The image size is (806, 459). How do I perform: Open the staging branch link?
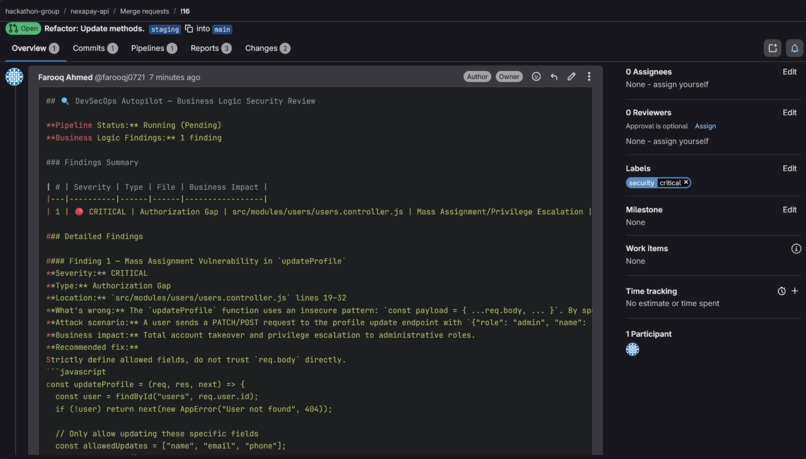(164, 29)
